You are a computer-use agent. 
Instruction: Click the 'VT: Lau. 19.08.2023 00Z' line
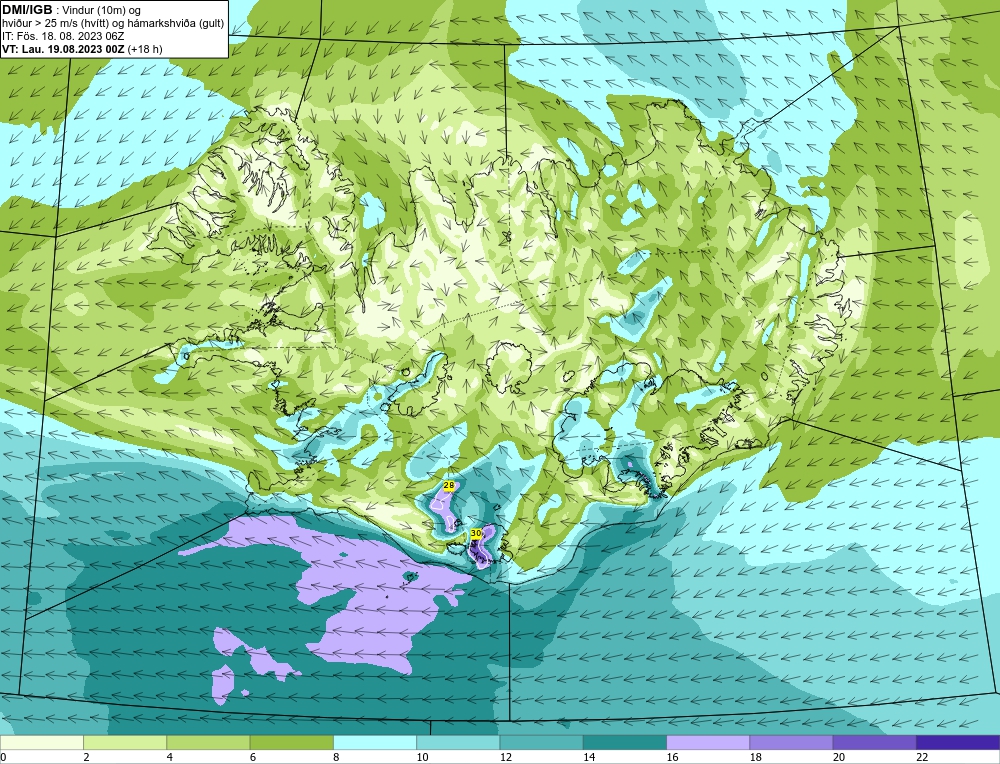[64, 48]
